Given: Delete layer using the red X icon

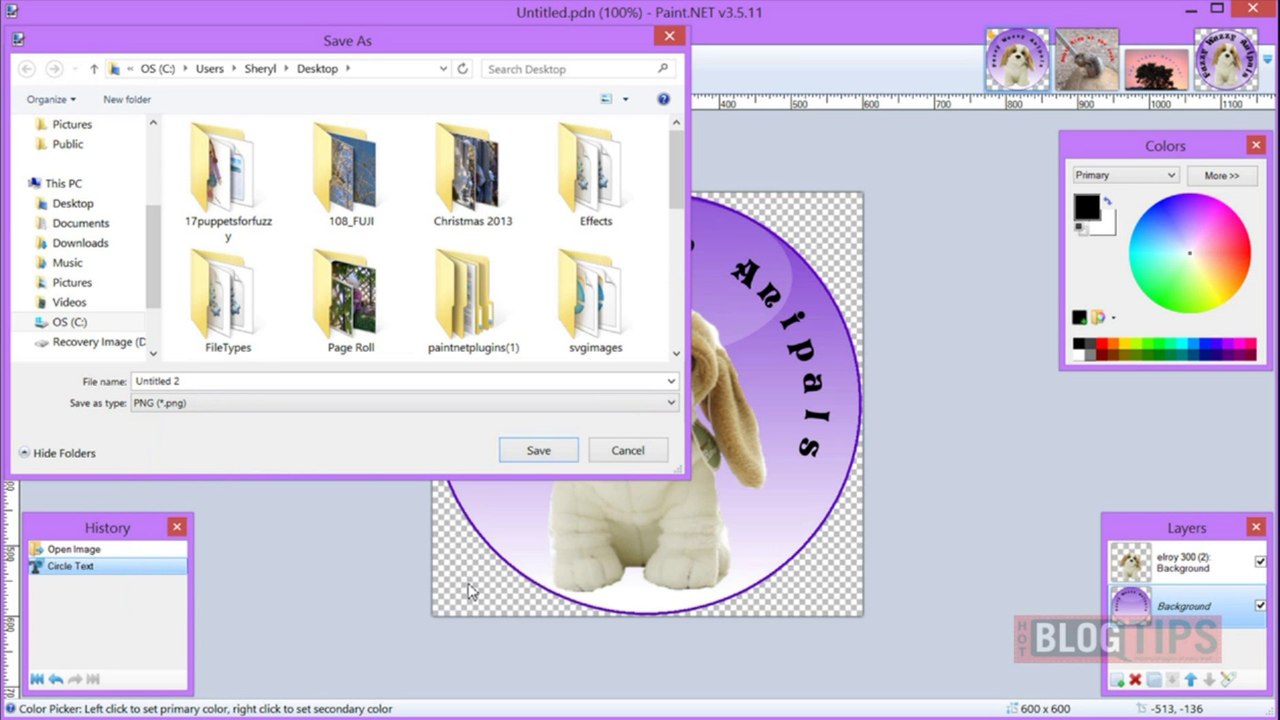Looking at the screenshot, I should pyautogui.click(x=1135, y=680).
